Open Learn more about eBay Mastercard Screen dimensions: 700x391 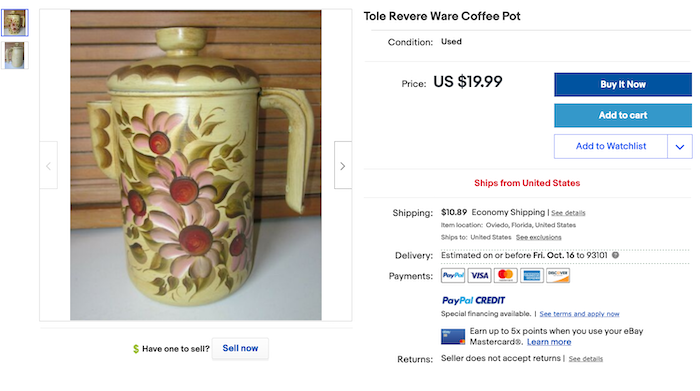549,342
